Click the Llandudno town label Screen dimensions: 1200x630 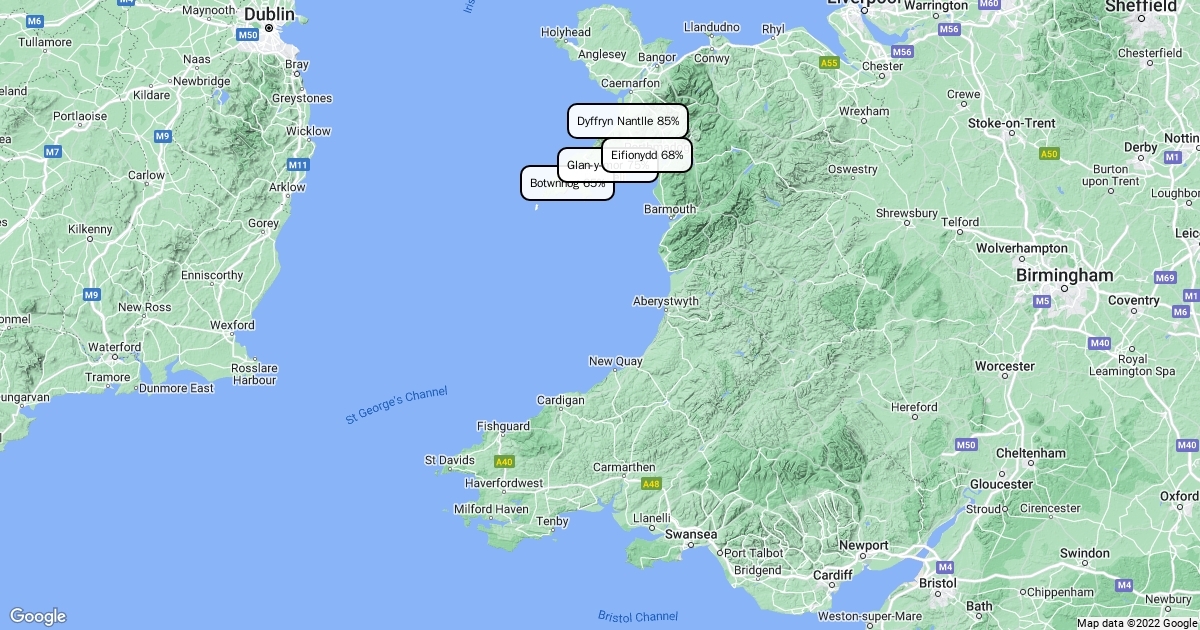tap(711, 26)
